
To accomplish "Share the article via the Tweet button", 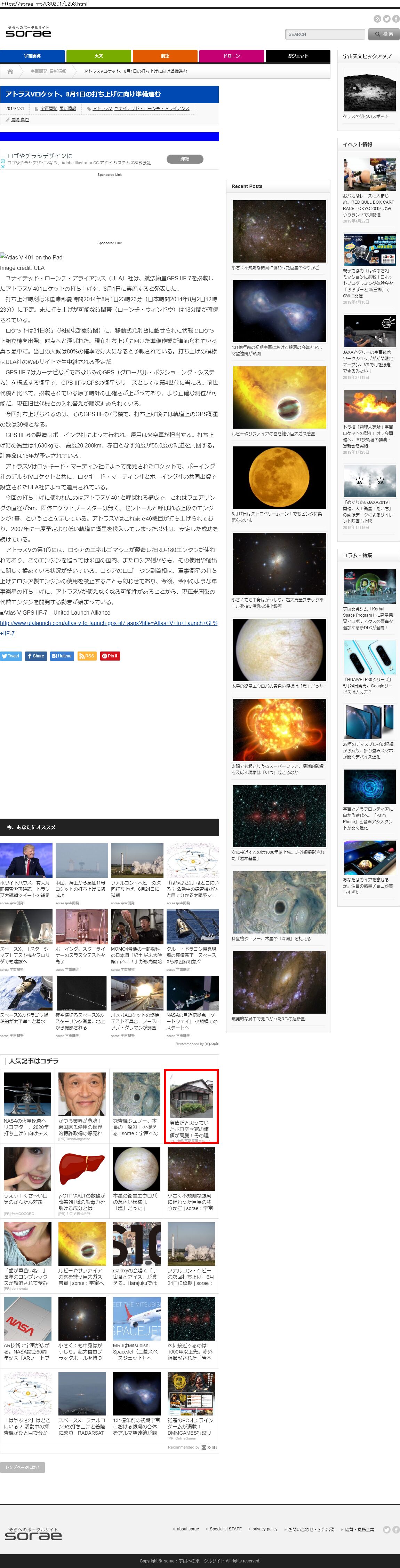I will (x=11, y=656).
